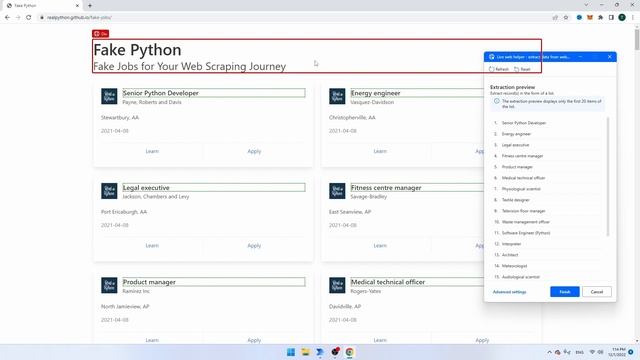This screenshot has height=360, width=640.
Task: Open Power Automate from taskbar
Action: pos(320,352)
